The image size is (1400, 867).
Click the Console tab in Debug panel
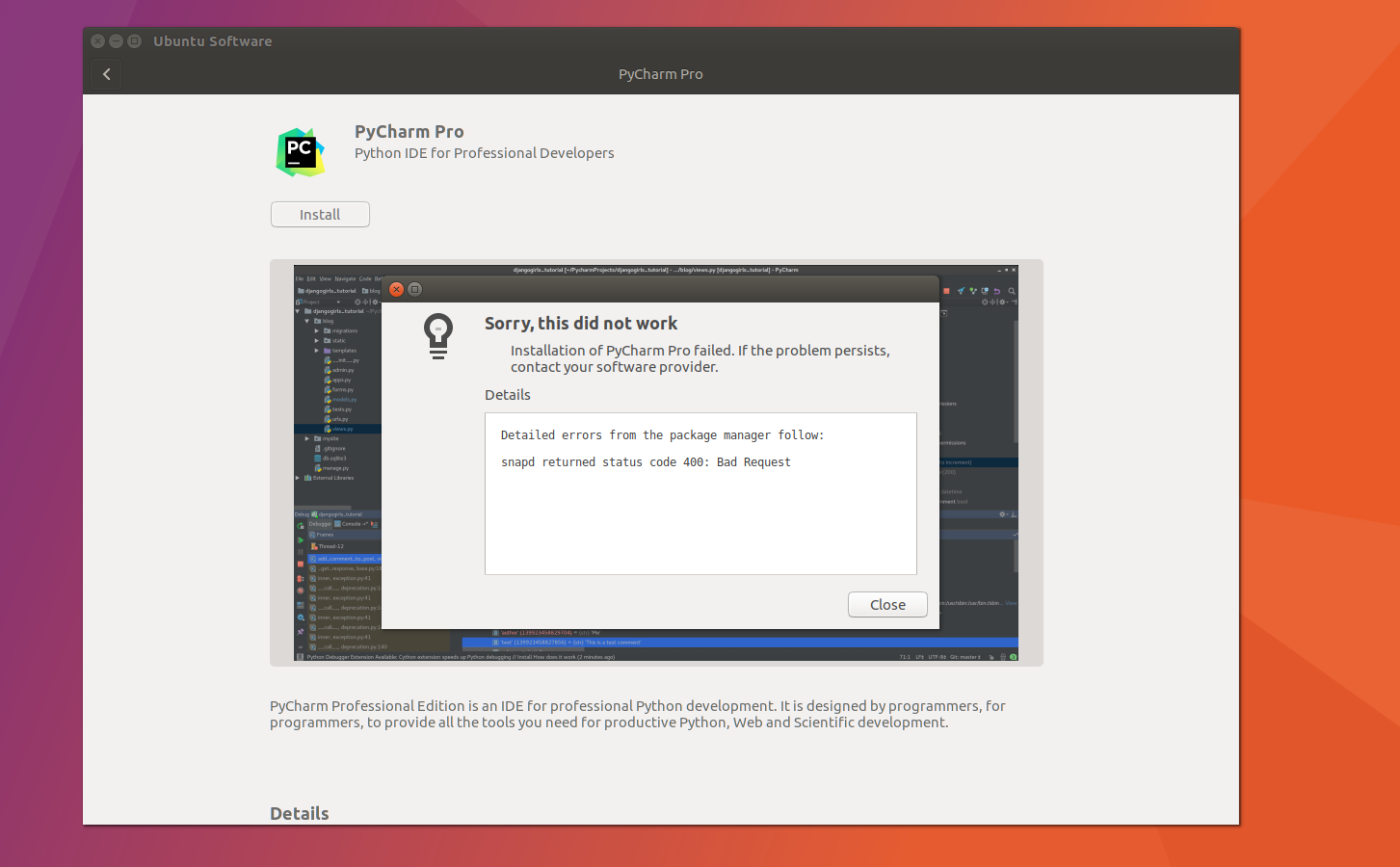tap(352, 524)
